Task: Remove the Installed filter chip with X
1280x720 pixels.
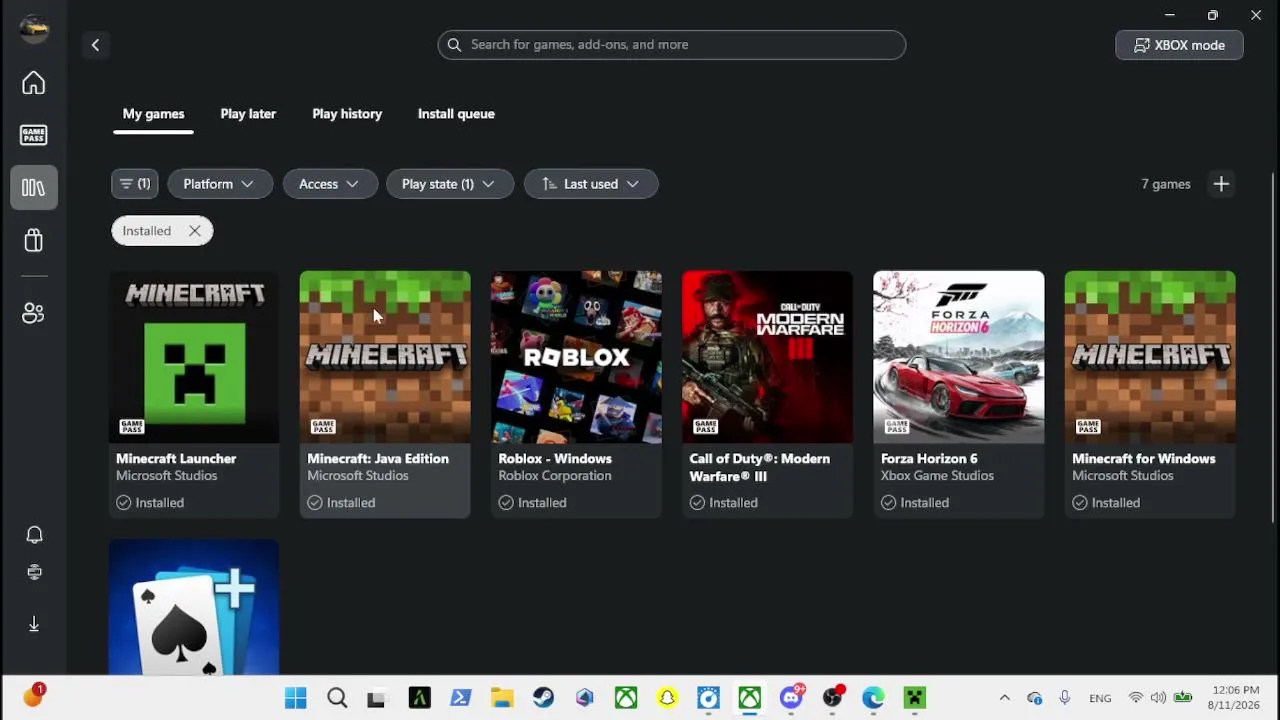Action: pyautogui.click(x=195, y=231)
